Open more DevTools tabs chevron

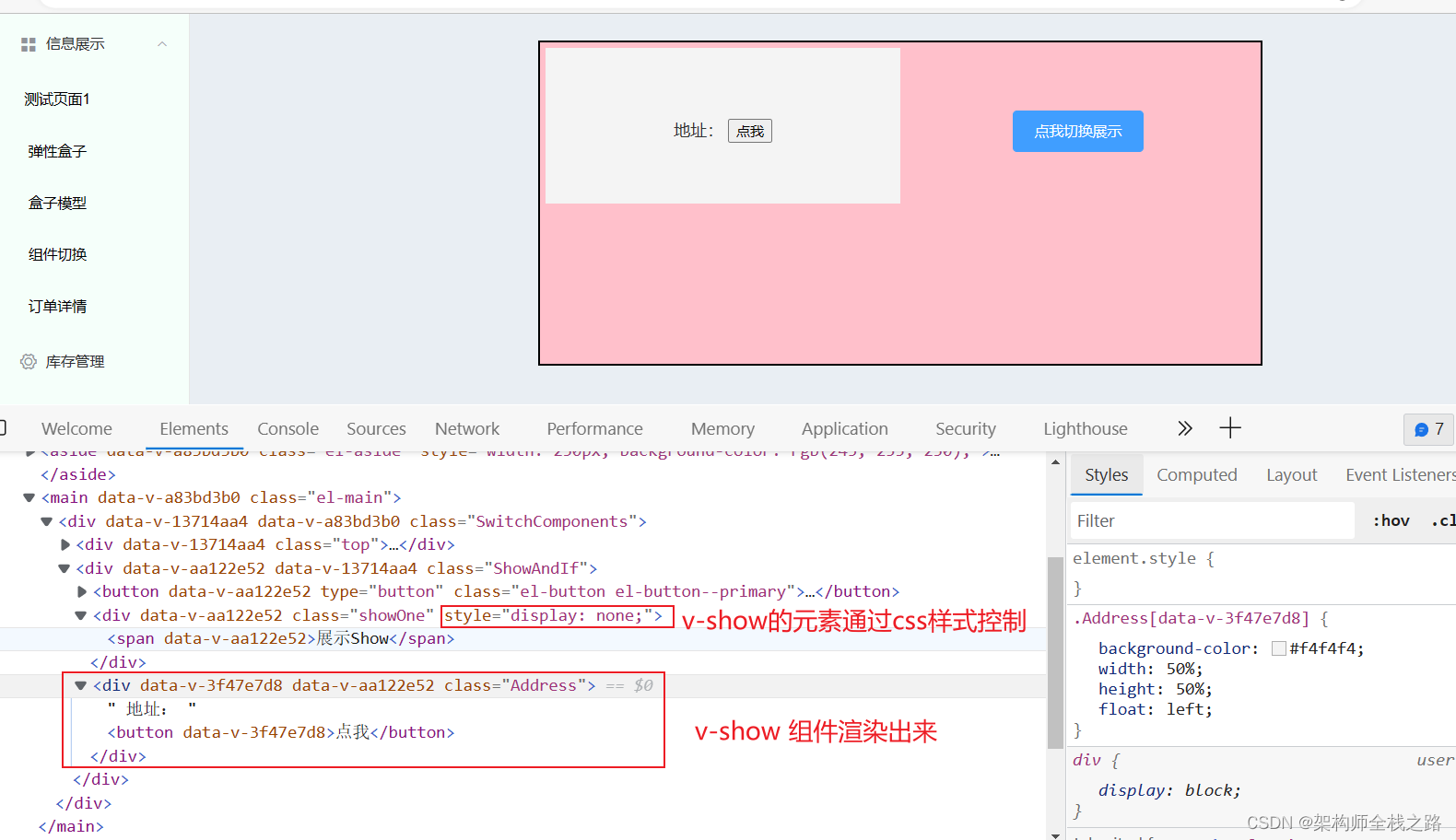point(1185,428)
